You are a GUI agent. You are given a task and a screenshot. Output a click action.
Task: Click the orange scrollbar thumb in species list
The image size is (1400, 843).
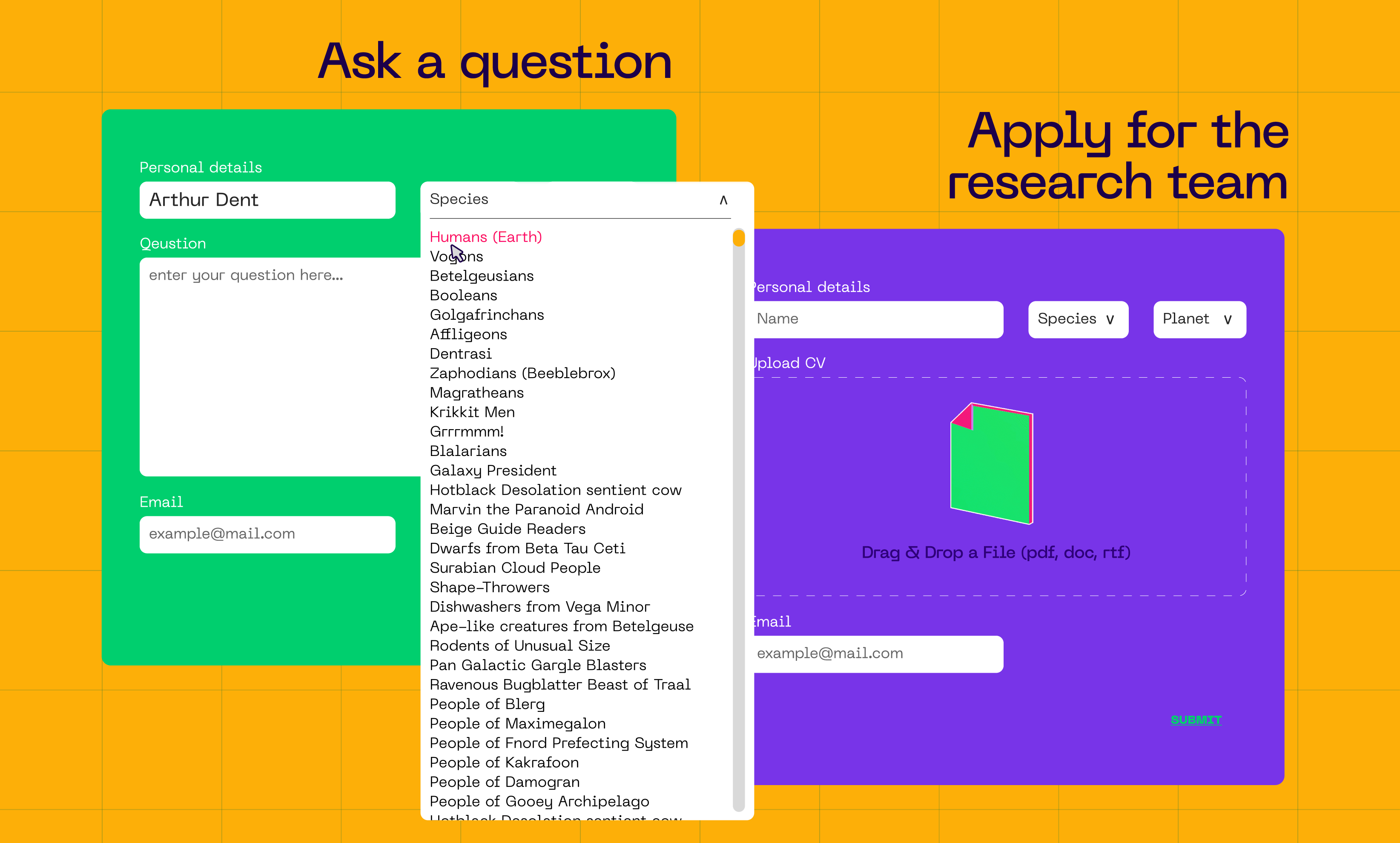click(x=738, y=238)
